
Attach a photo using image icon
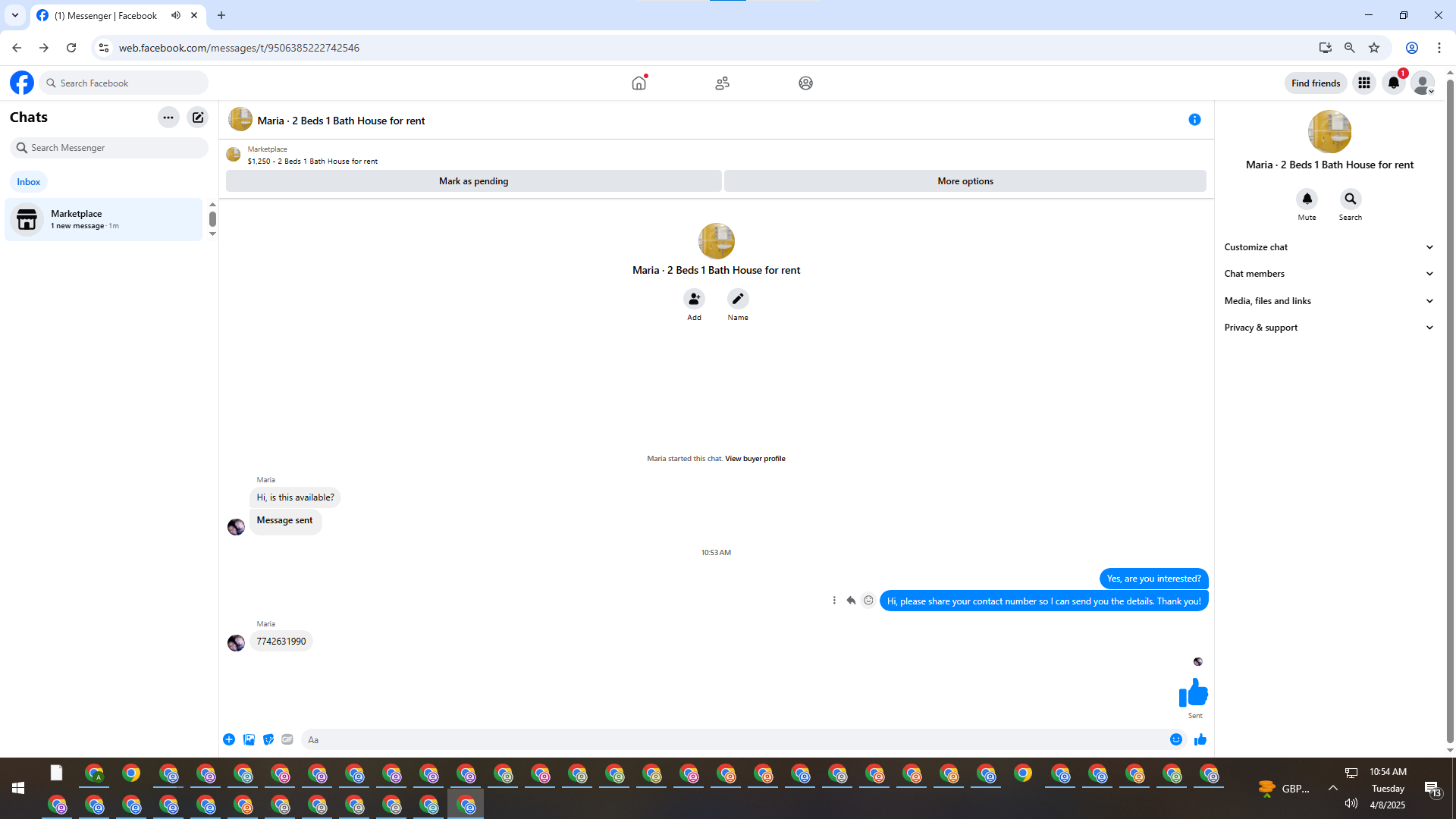pyautogui.click(x=249, y=739)
